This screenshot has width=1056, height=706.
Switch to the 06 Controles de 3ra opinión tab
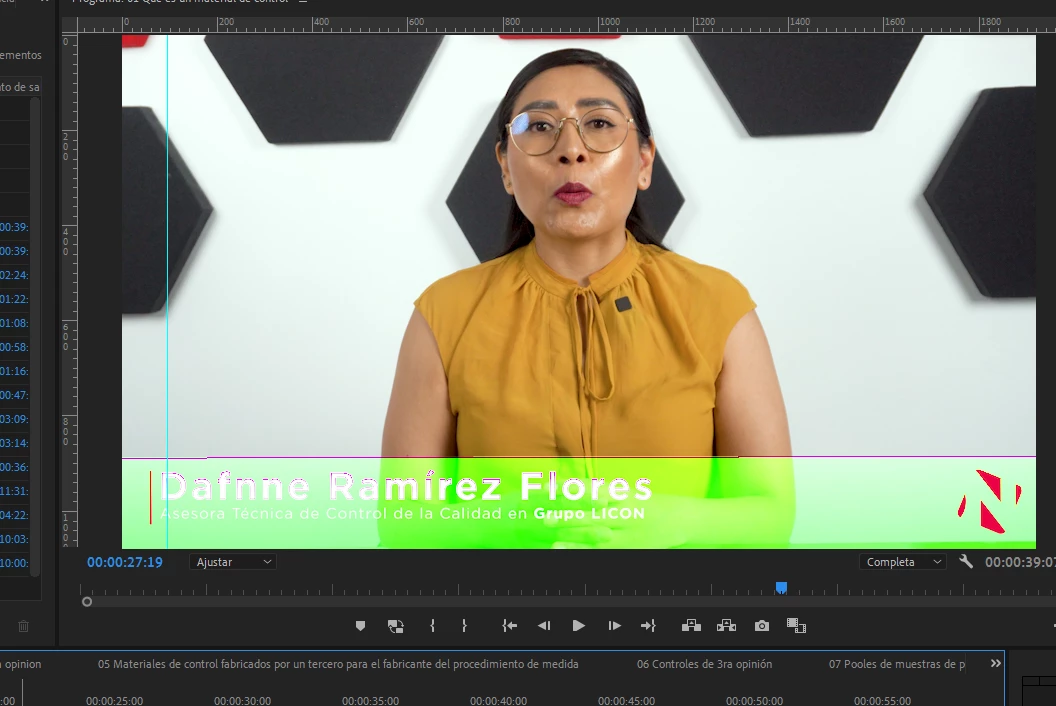click(704, 664)
